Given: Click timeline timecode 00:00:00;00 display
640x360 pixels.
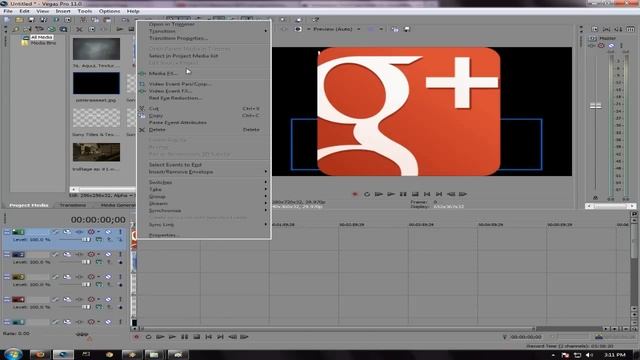Looking at the screenshot, I should click(98, 220).
